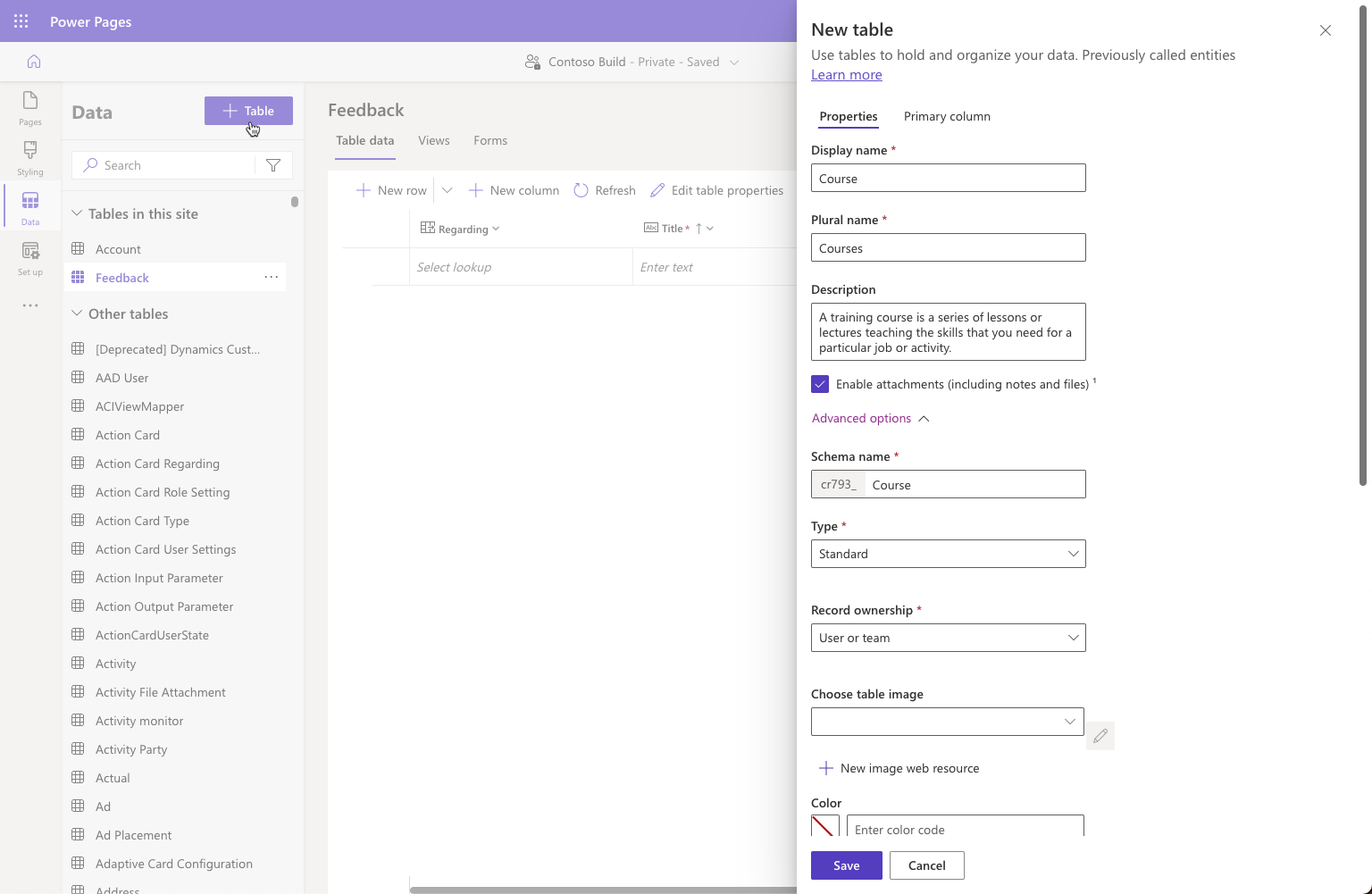Open the filter icon beside the table search
The image size is (1372, 894).
(x=273, y=164)
